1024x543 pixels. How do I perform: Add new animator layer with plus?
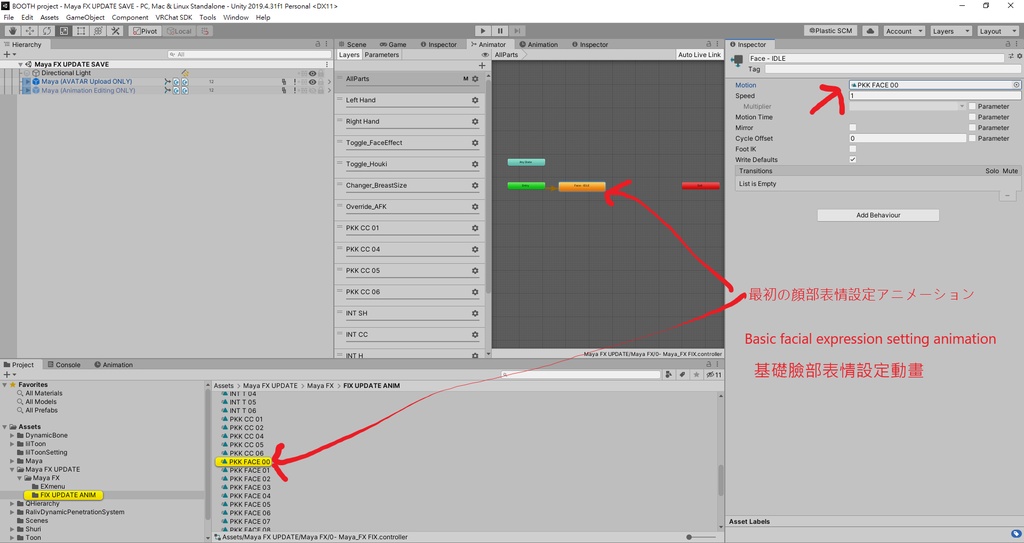482,65
